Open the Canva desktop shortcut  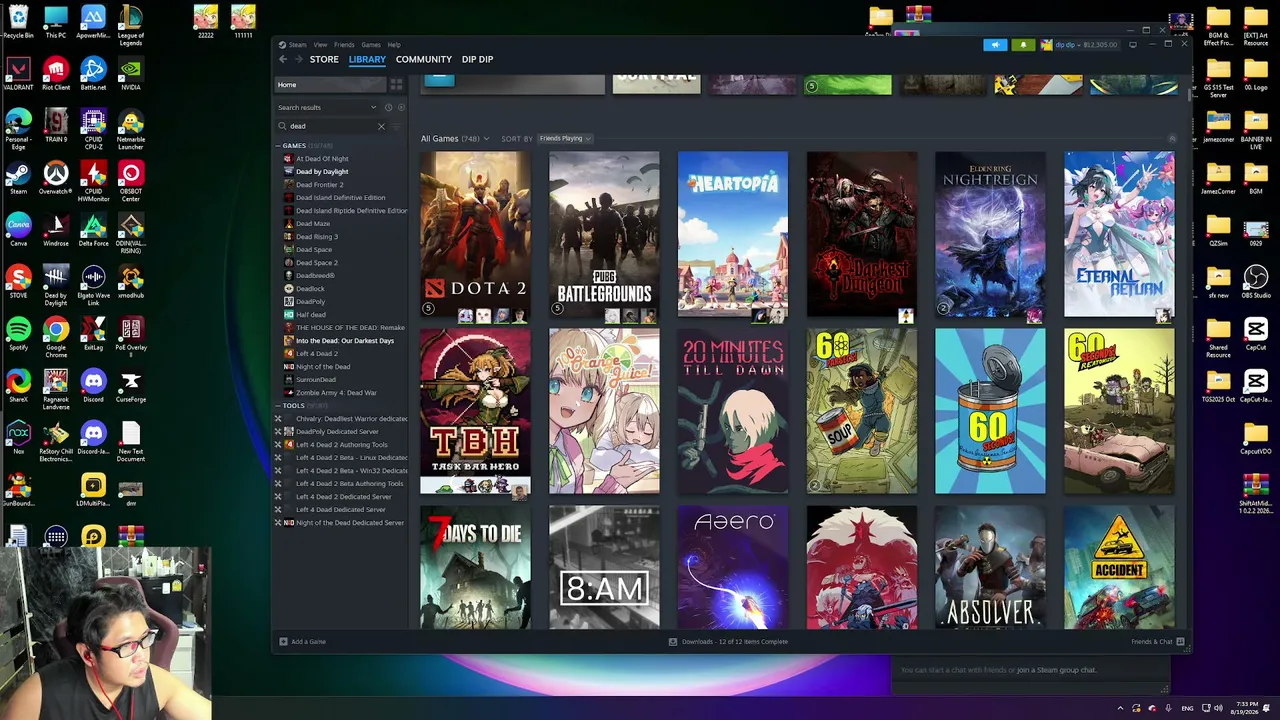[x=18, y=229]
